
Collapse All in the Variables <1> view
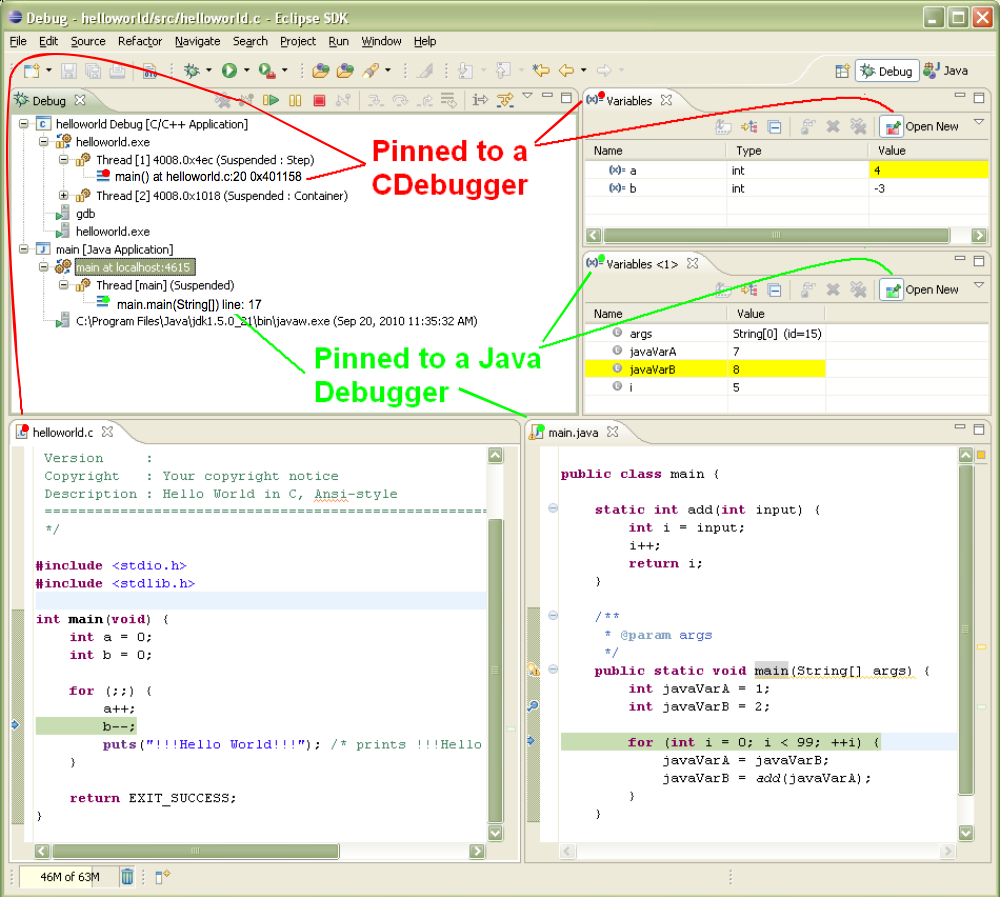click(774, 290)
